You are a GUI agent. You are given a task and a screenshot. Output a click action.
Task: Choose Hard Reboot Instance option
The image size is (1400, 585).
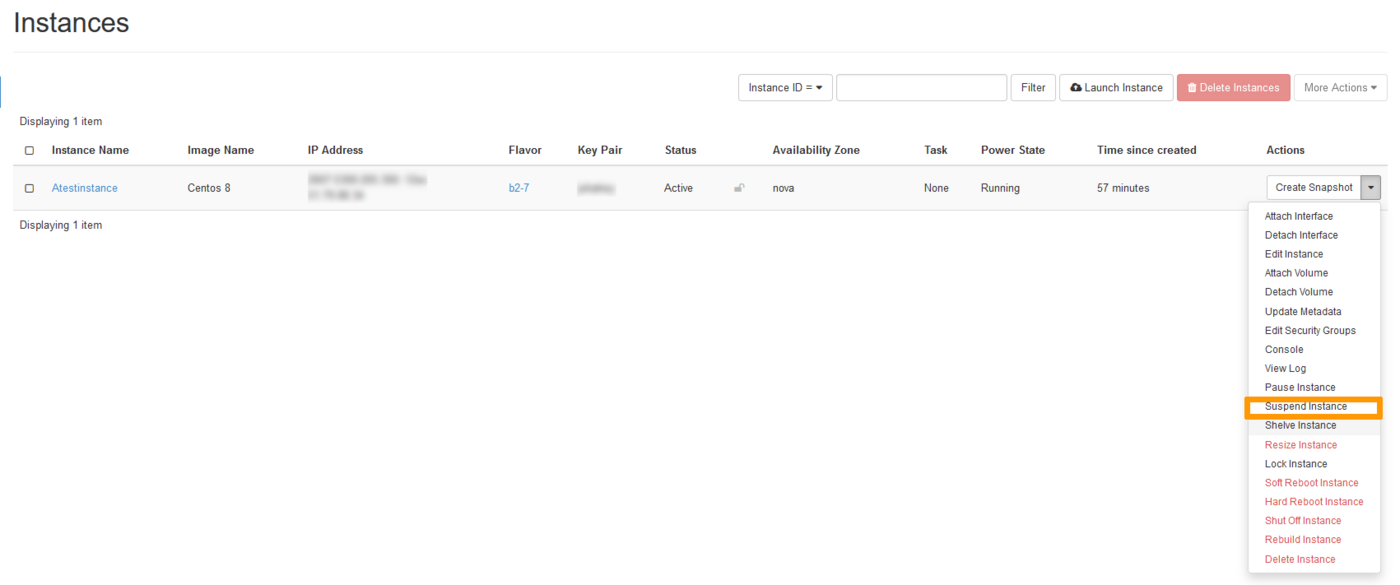(x=1312, y=501)
